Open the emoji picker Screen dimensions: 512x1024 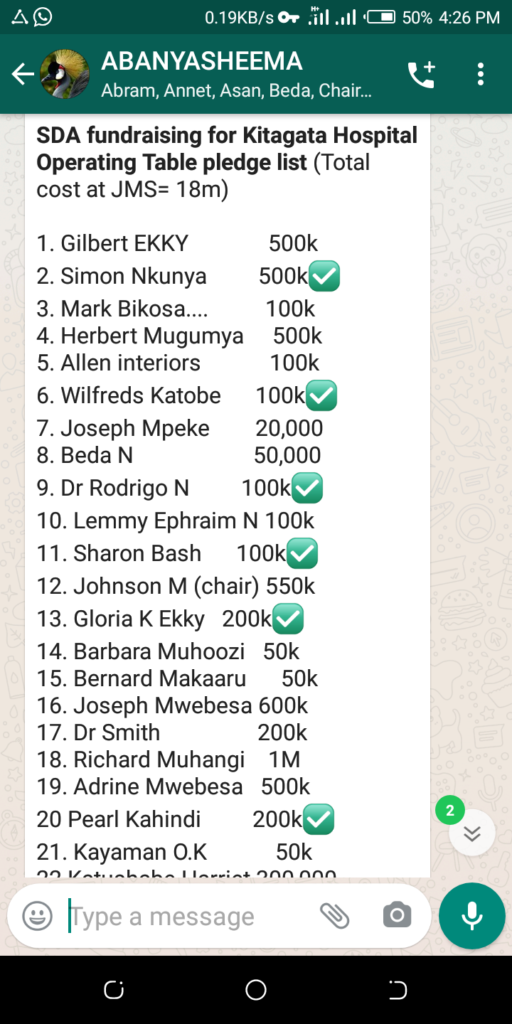point(37,916)
